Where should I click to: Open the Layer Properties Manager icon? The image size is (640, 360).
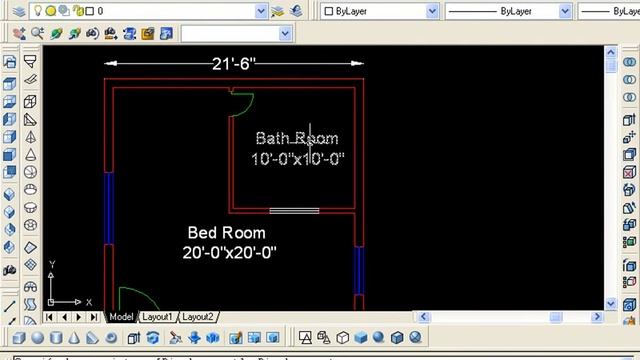19,11
